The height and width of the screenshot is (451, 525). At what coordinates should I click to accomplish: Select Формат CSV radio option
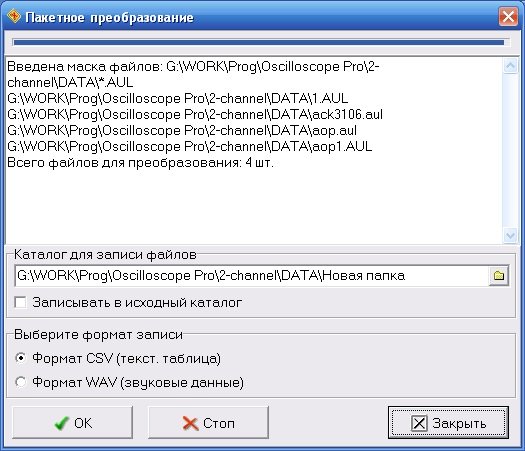pyautogui.click(x=20, y=358)
